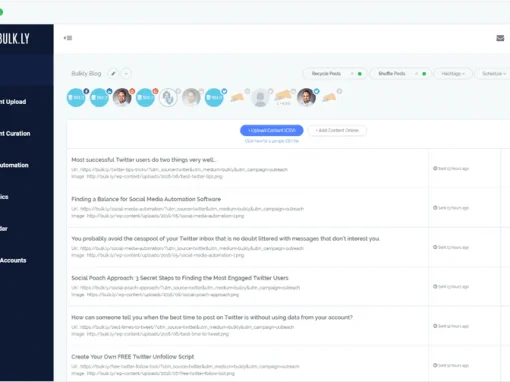Image resolution: width=510 pixels, height=382 pixels.
Task: Select post 'Social Poach Approach: 3 Secret Steps'
Action: 180,278
